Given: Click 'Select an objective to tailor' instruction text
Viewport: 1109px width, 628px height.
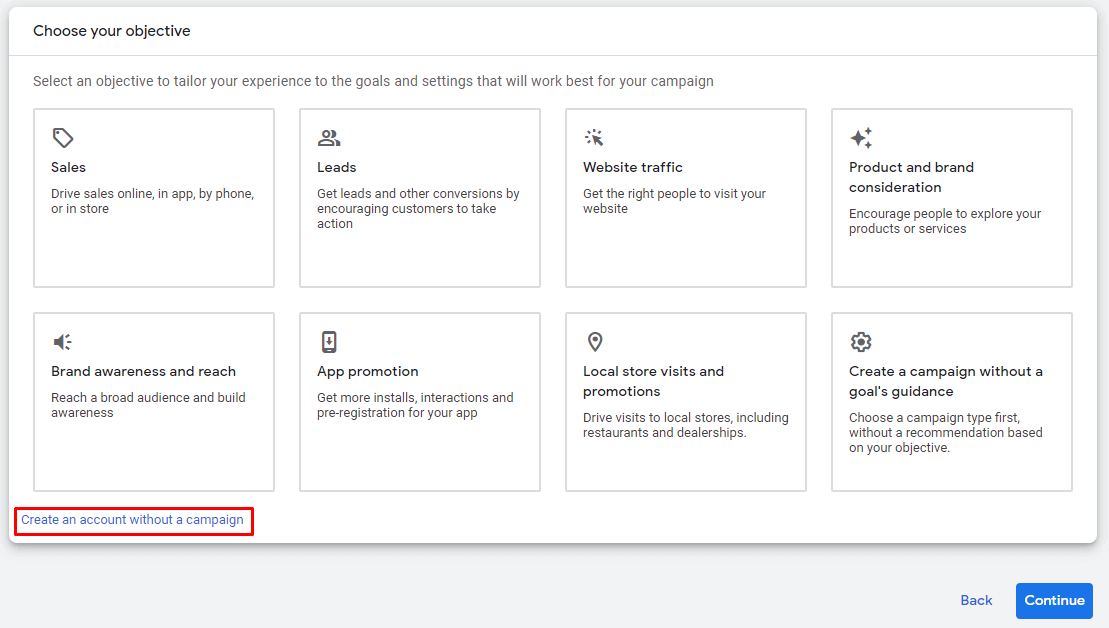Looking at the screenshot, I should pyautogui.click(x=373, y=81).
